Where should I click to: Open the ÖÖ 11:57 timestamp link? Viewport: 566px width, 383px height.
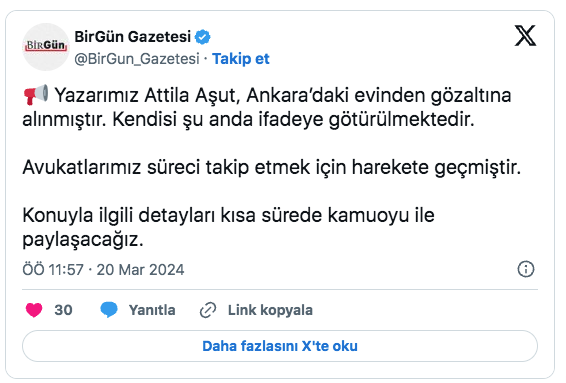(x=53, y=270)
